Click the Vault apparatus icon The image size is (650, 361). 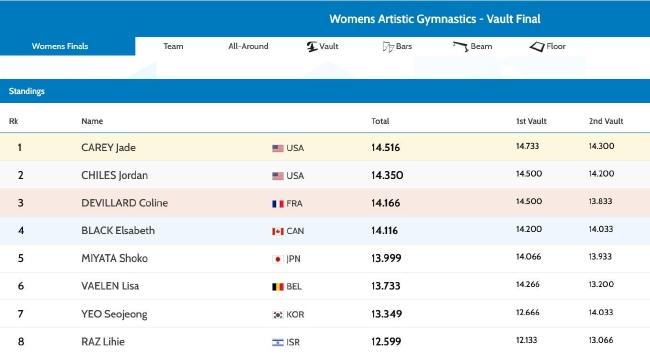point(312,46)
